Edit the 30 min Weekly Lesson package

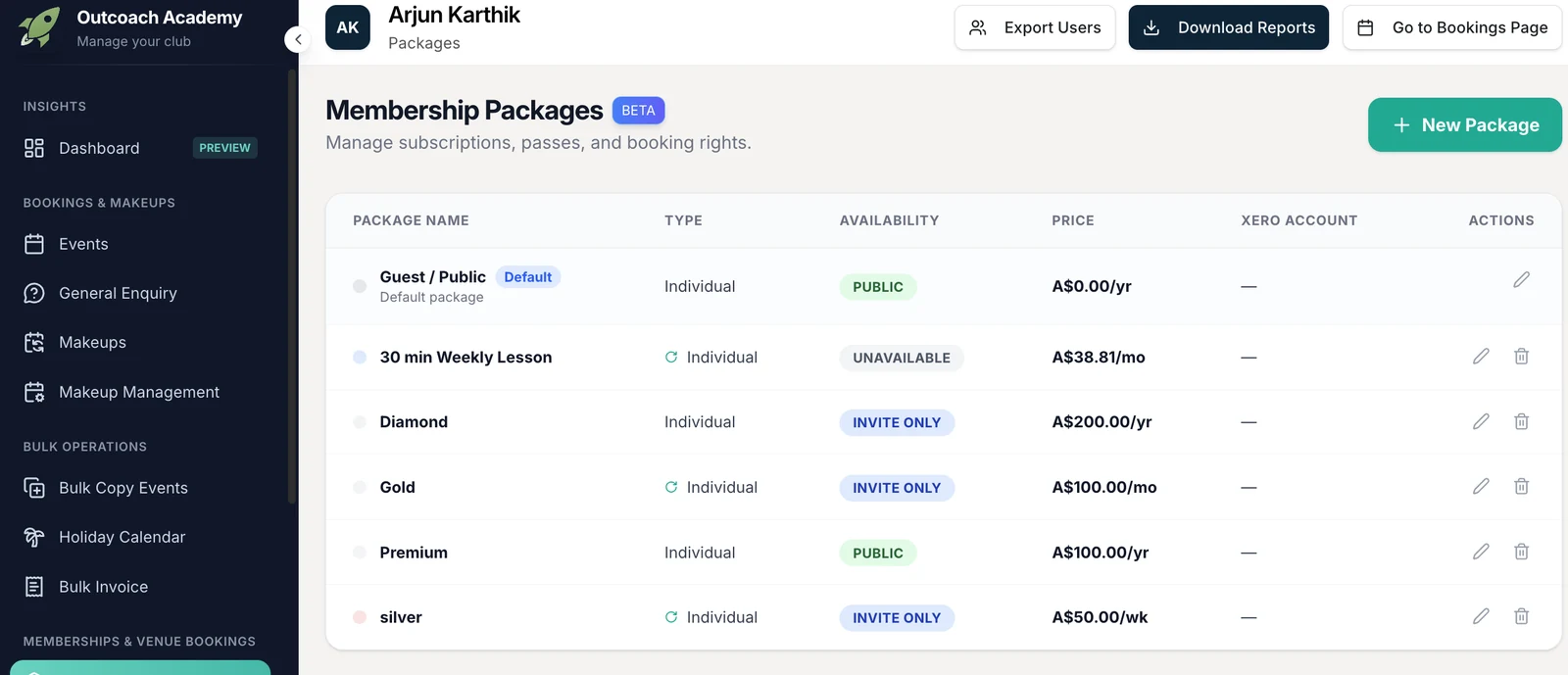pos(1481,357)
